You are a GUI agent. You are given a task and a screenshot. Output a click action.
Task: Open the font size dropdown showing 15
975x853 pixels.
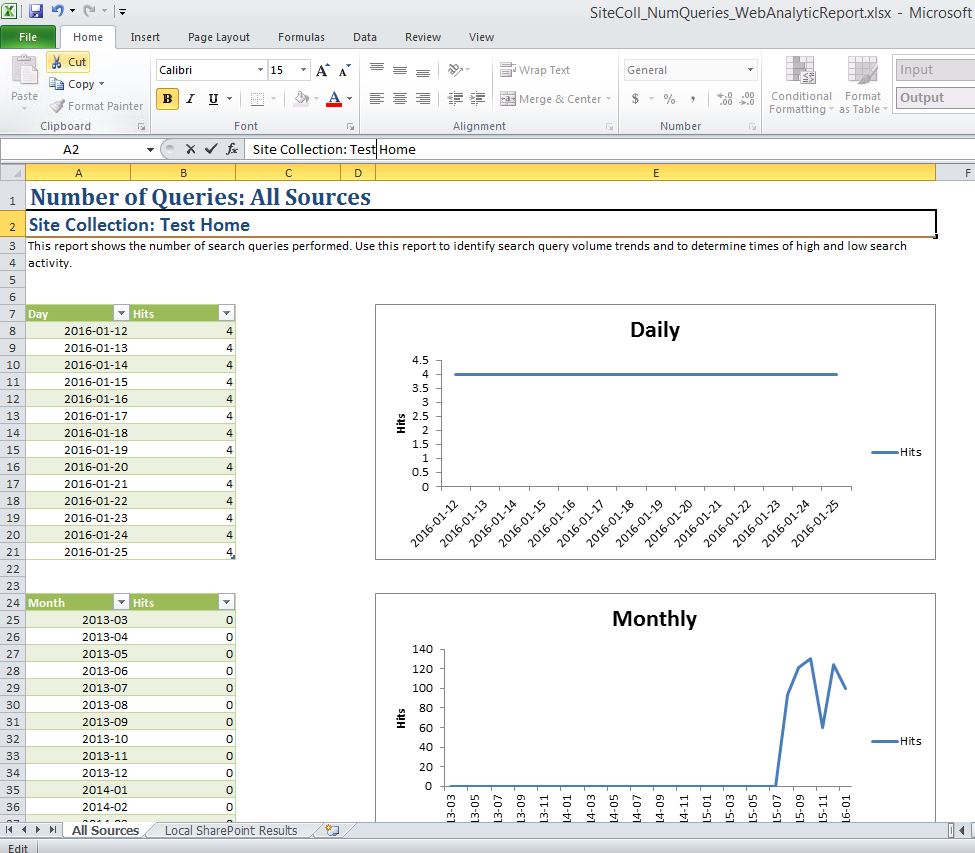pos(303,70)
